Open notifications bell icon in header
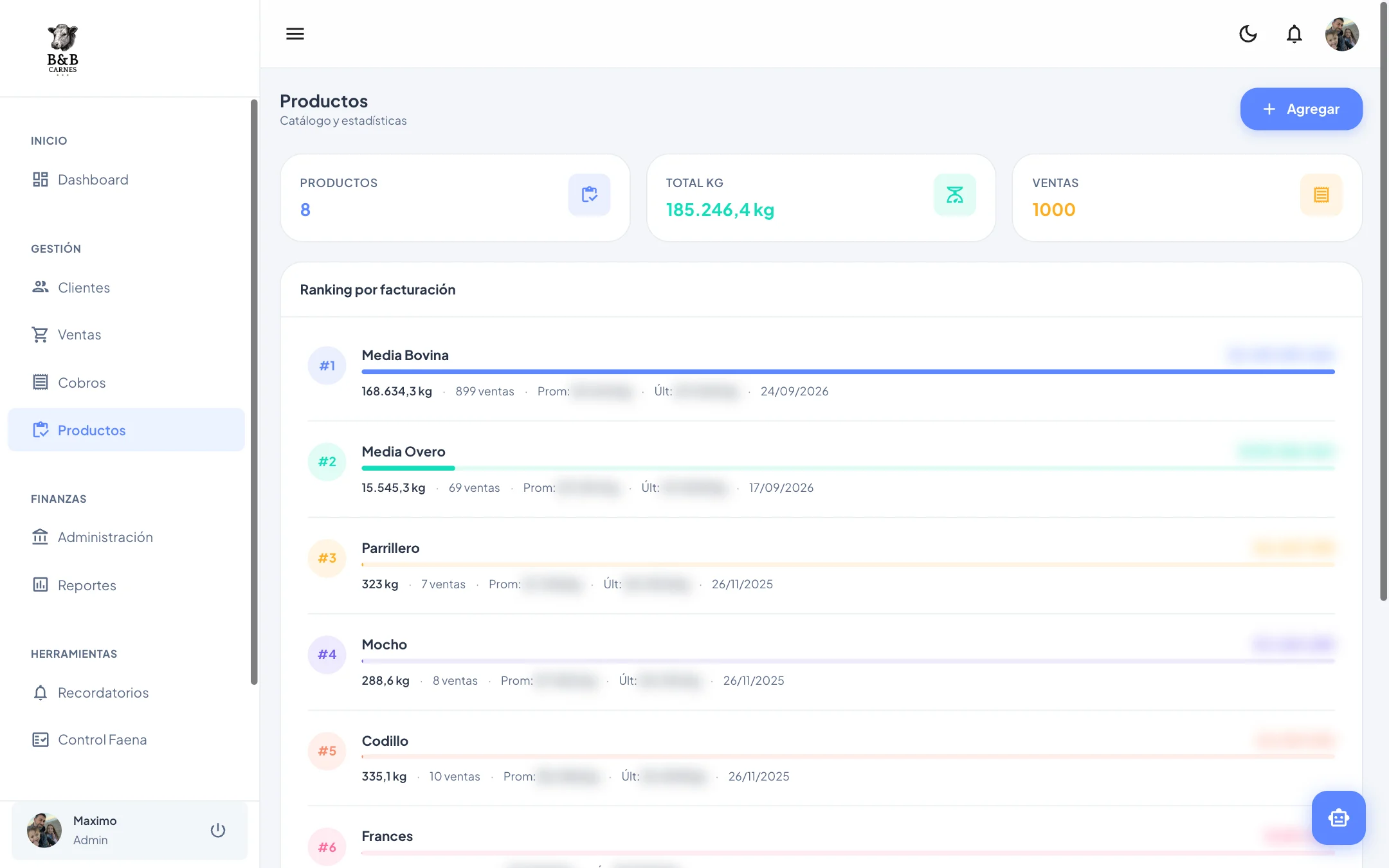 click(x=1294, y=33)
